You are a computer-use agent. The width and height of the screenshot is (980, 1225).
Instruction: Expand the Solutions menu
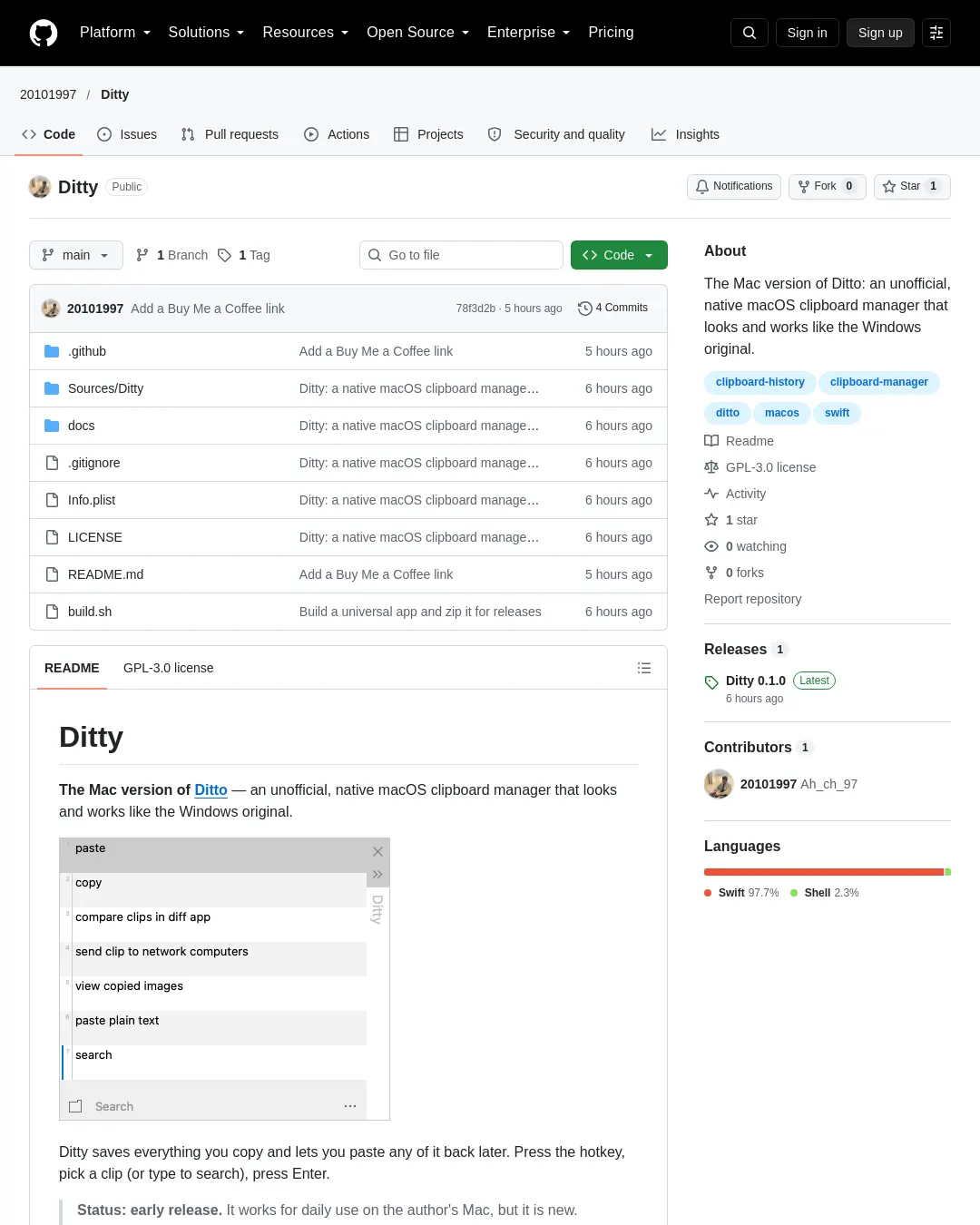coord(206,33)
